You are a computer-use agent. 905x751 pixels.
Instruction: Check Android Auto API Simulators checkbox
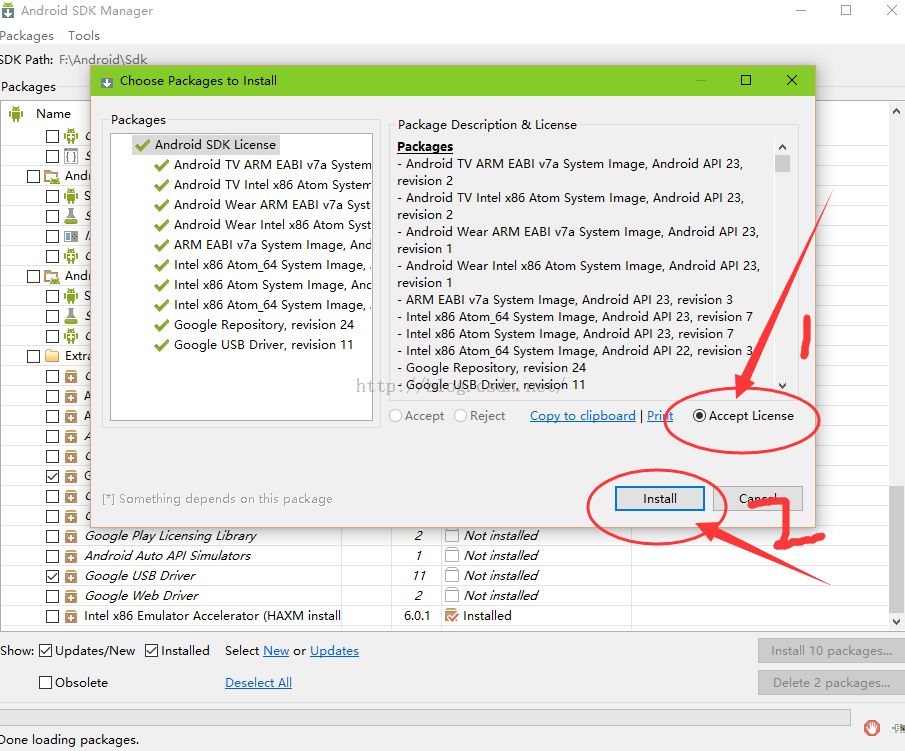[x=53, y=556]
